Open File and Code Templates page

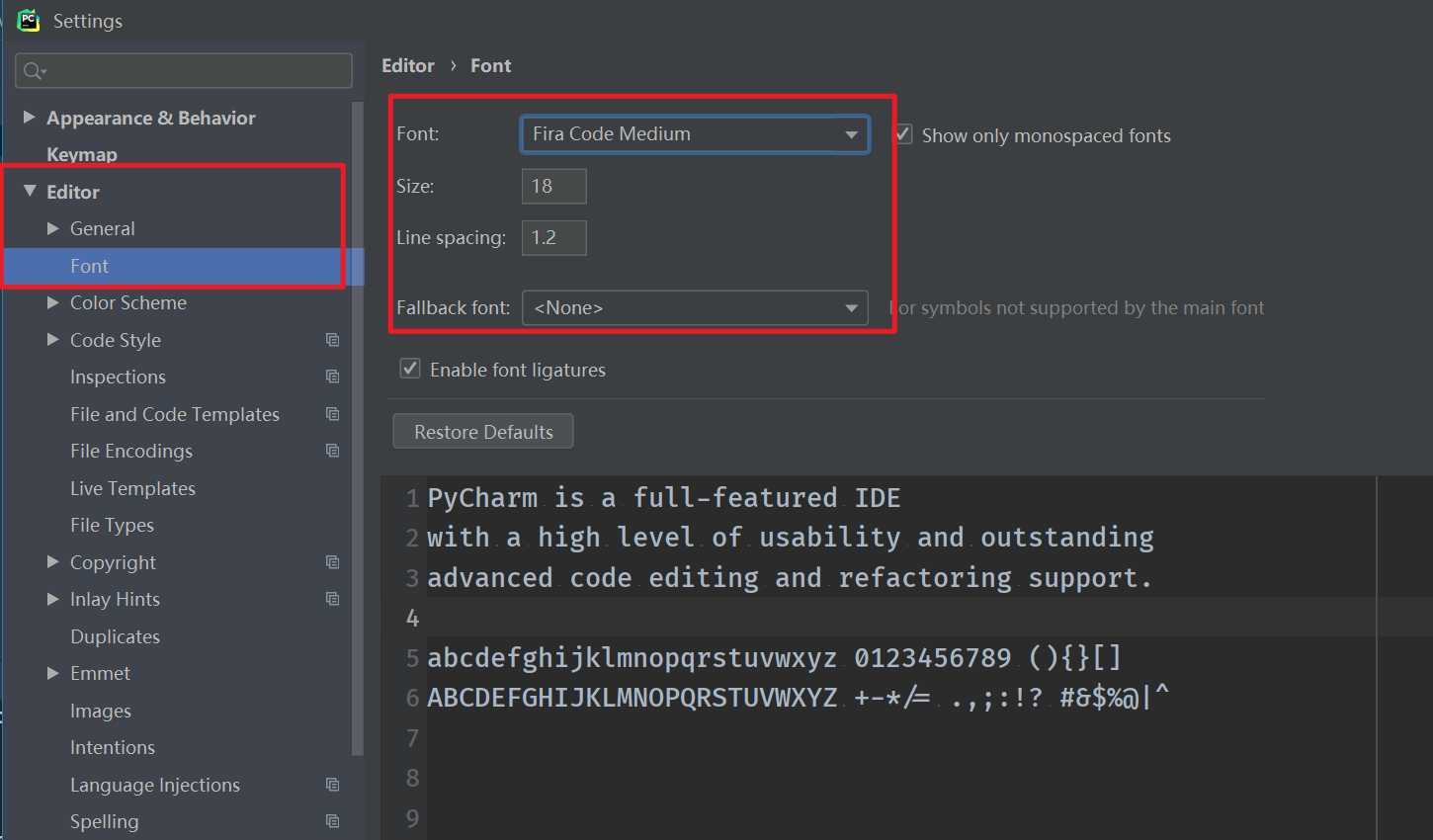coord(175,414)
